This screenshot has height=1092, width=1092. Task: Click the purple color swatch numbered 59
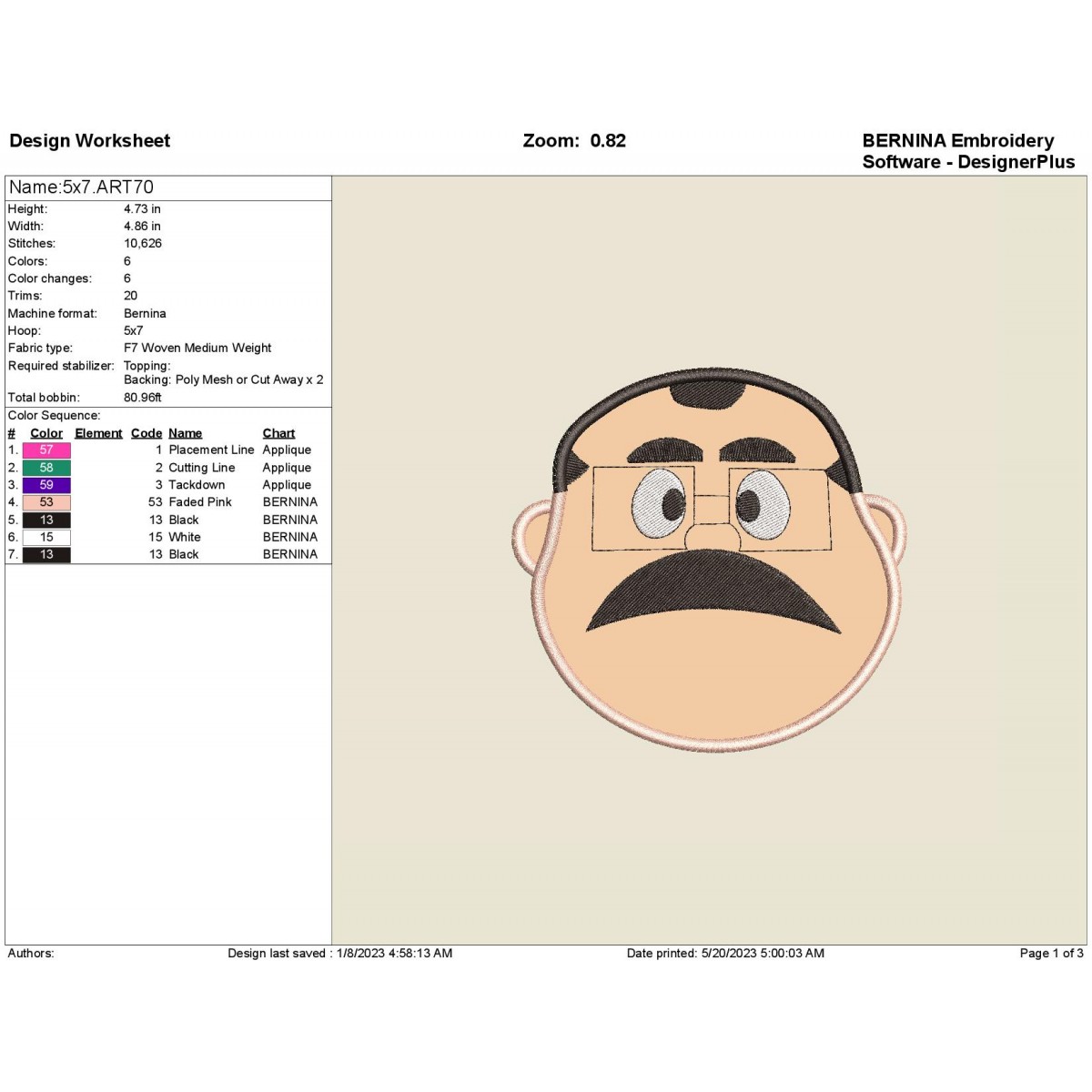46,485
